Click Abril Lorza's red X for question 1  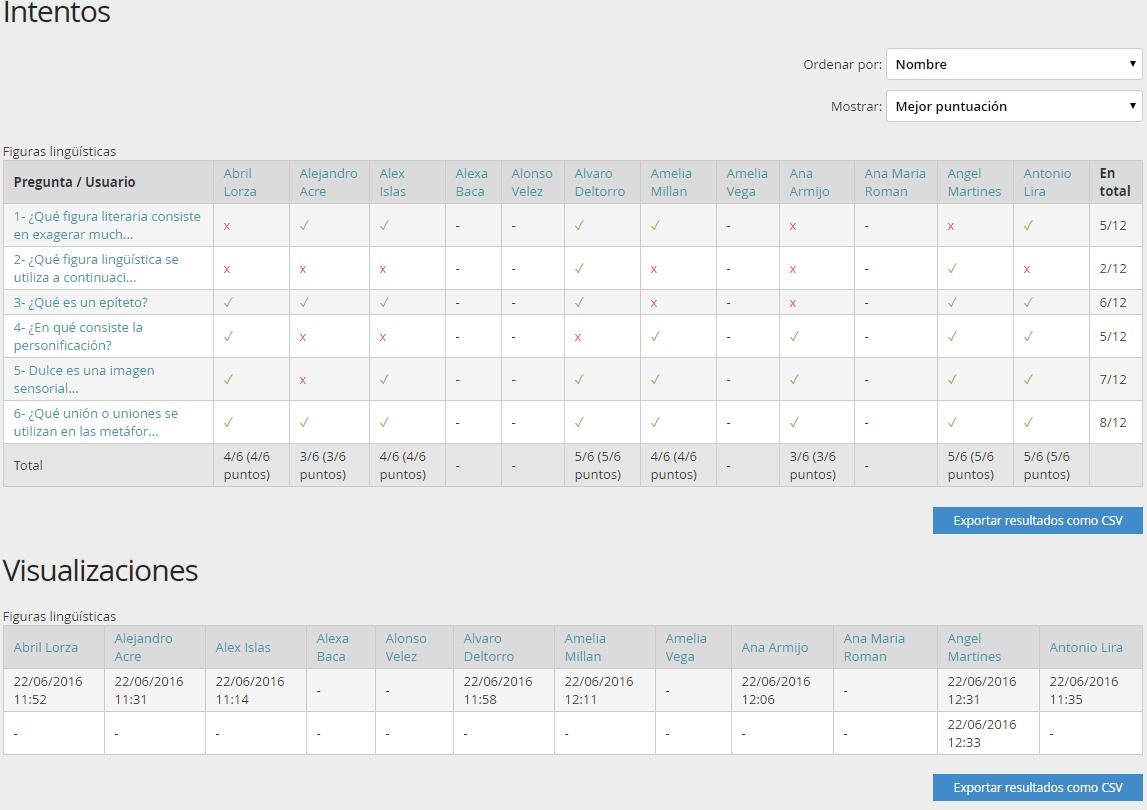(x=227, y=226)
